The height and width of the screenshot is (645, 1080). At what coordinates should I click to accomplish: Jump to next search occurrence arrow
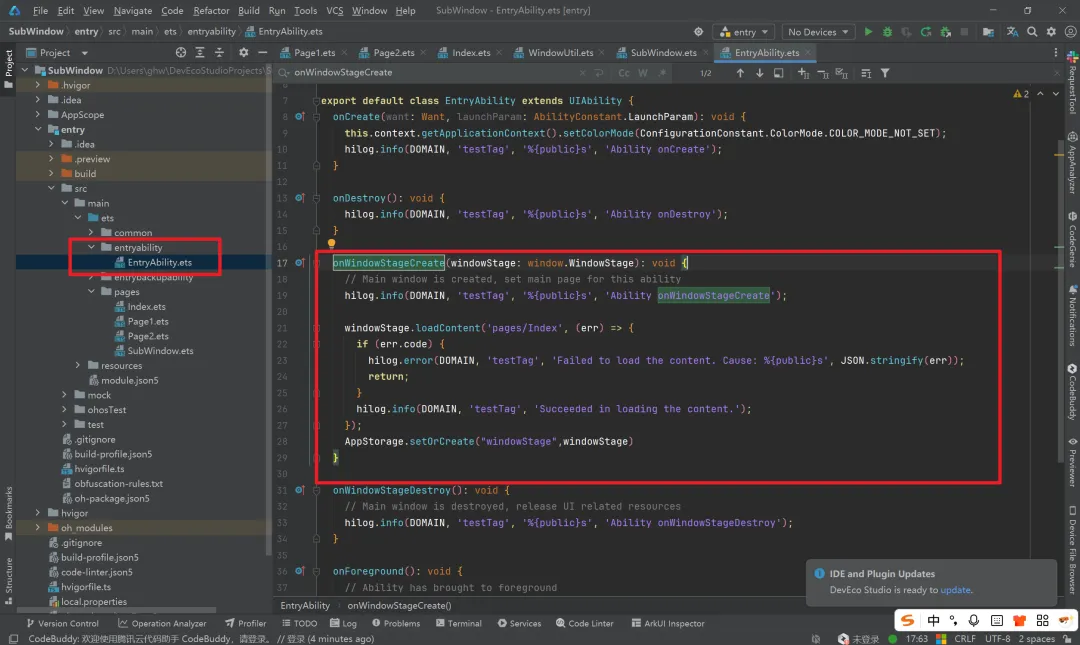coord(760,73)
